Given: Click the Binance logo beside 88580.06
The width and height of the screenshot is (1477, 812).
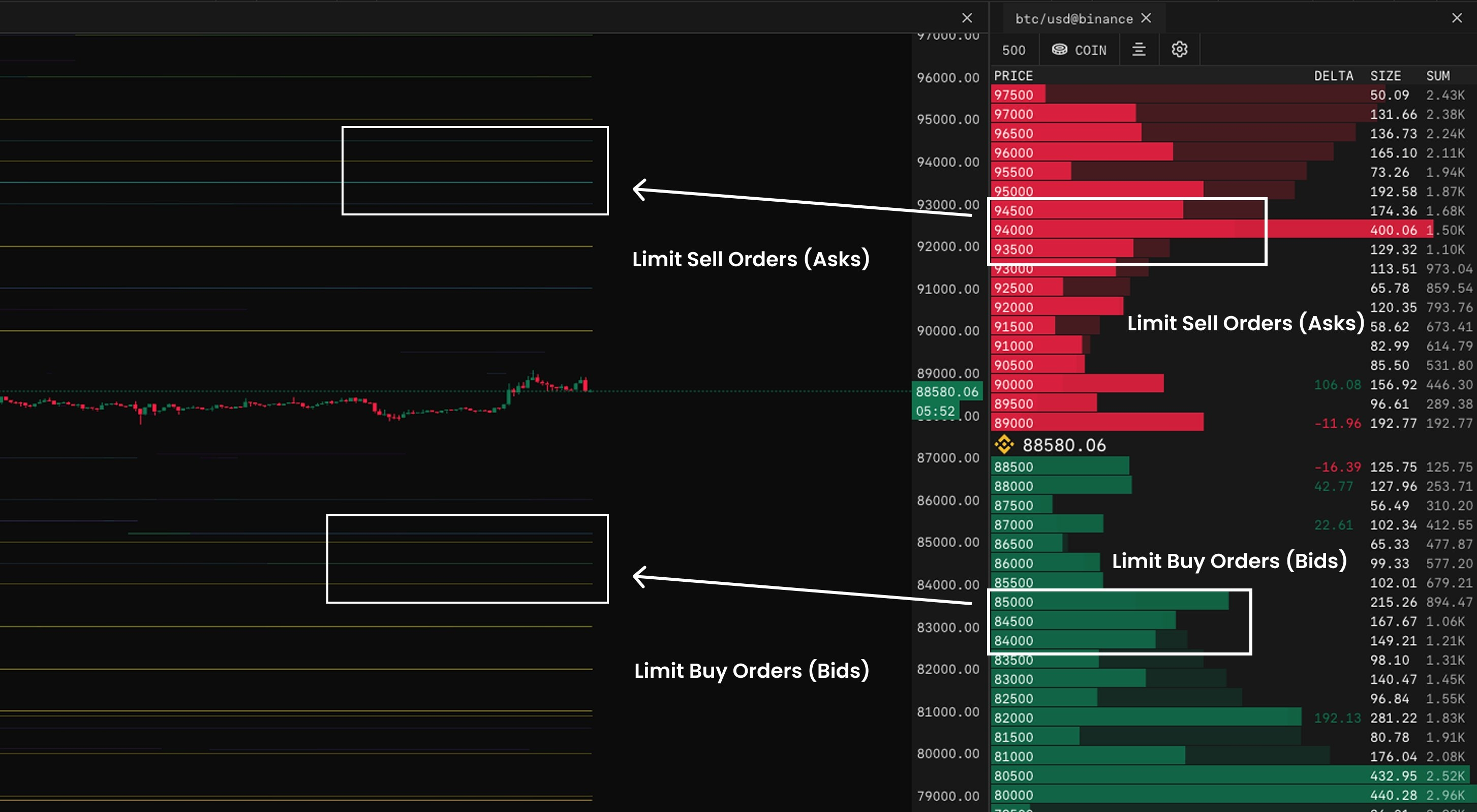Looking at the screenshot, I should (1004, 445).
